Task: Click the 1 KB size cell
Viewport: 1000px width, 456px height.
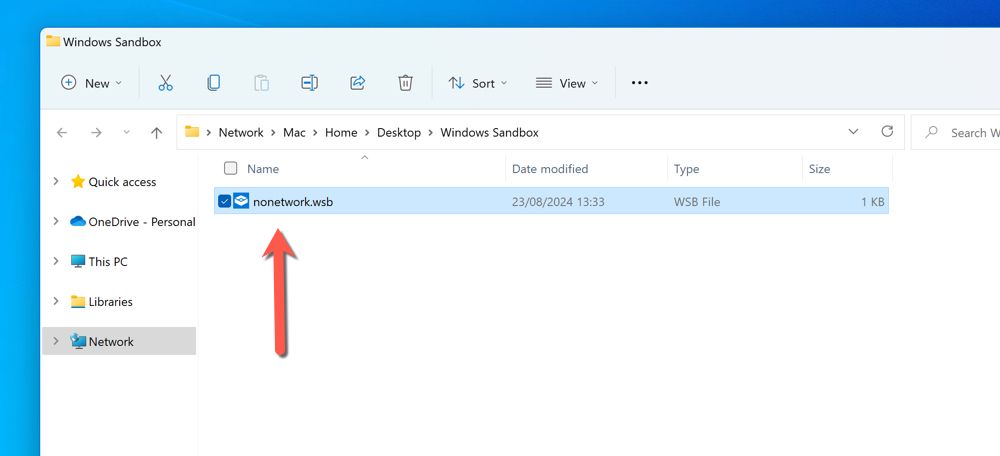Action: 872,202
